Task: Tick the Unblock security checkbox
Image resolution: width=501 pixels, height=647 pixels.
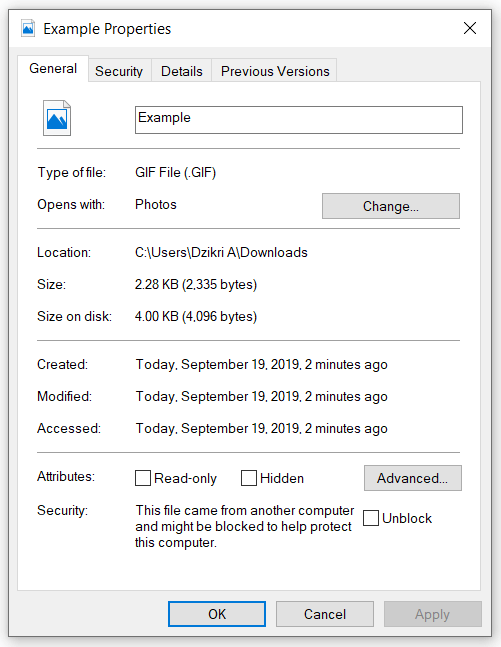Action: [371, 518]
